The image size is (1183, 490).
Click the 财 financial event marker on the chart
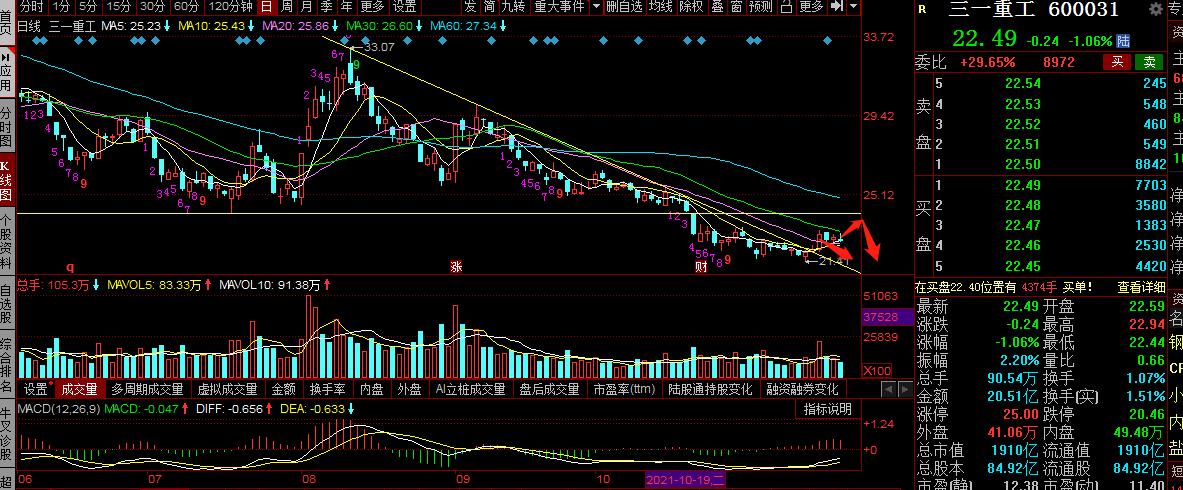pos(701,267)
